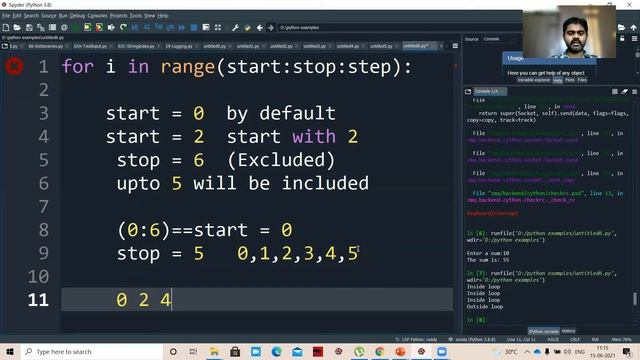Image resolution: width=640 pixels, height=360 pixels.
Task: Place cursor on line 11 after '0 2 4'
Action: pyautogui.click(x=172, y=300)
